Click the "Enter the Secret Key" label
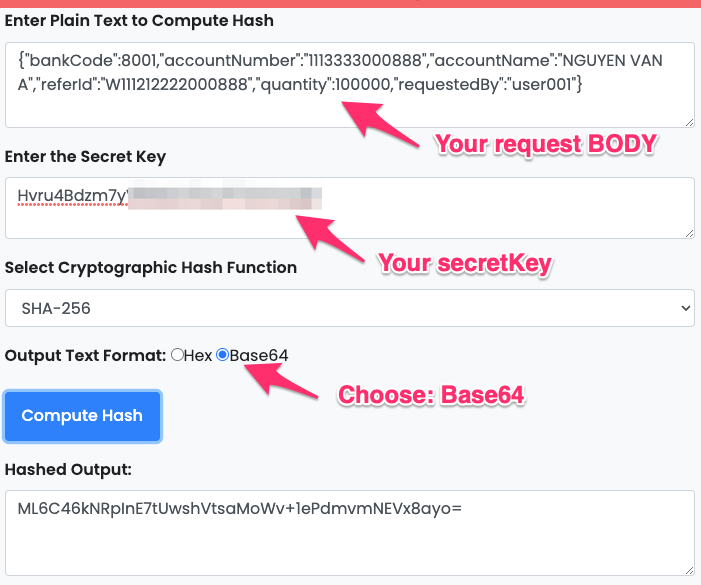701x585 pixels. click(85, 156)
